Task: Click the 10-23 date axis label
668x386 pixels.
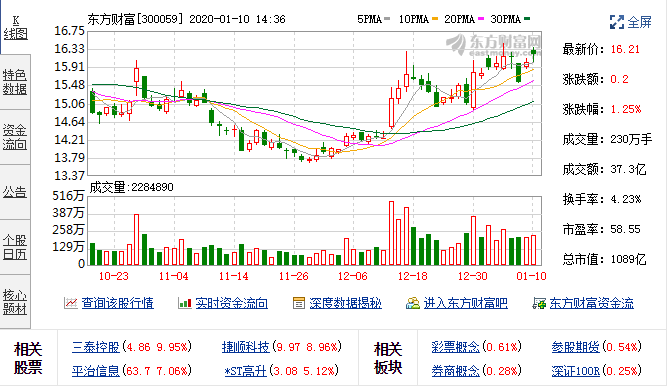Action: point(113,276)
